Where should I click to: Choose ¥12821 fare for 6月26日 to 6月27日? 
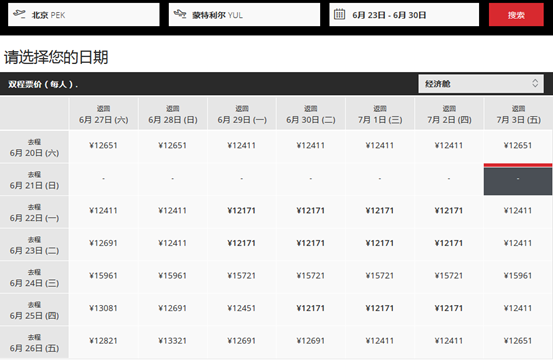(104, 341)
